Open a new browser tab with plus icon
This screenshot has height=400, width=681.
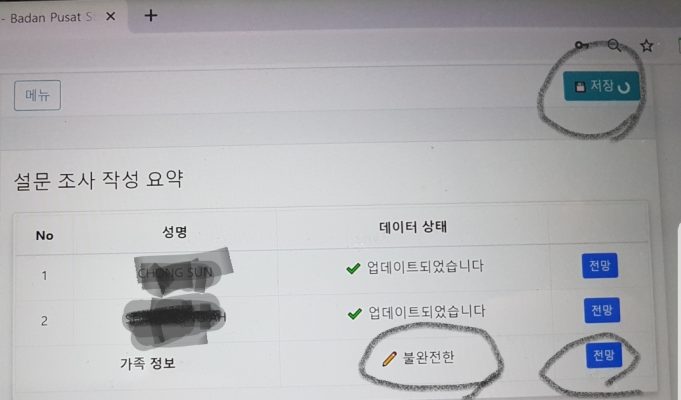coord(151,16)
